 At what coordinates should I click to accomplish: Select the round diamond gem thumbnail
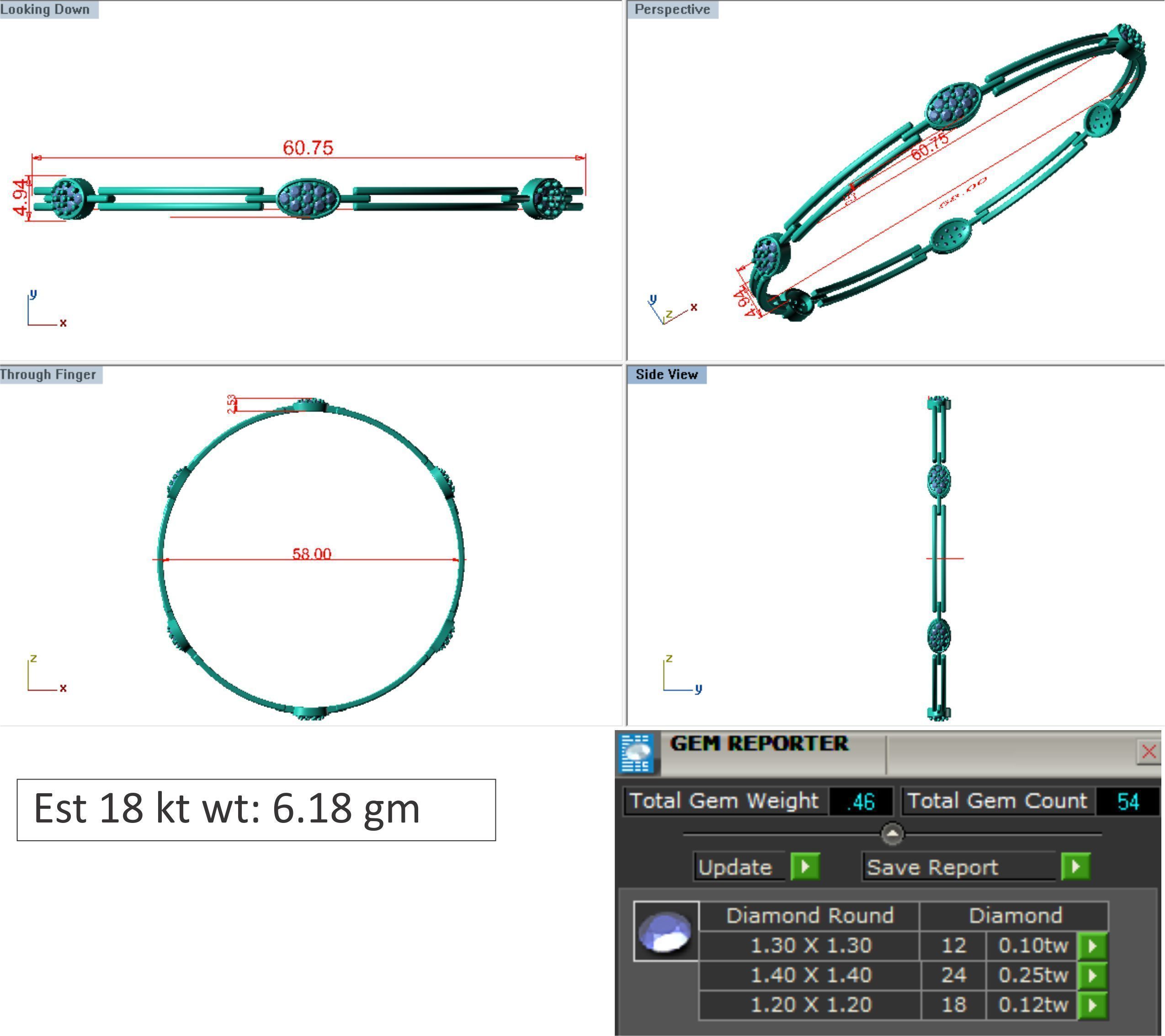coord(665,932)
